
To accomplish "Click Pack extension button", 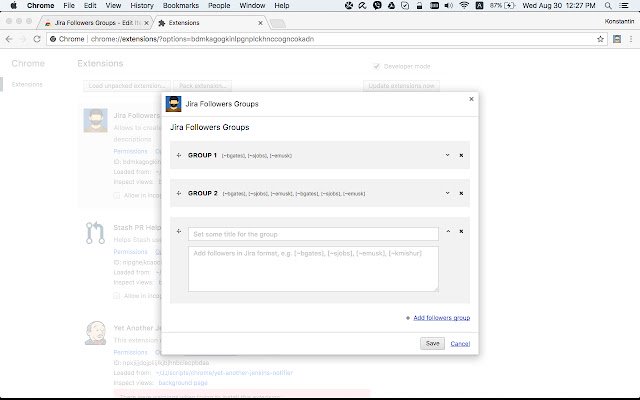I will [202, 86].
